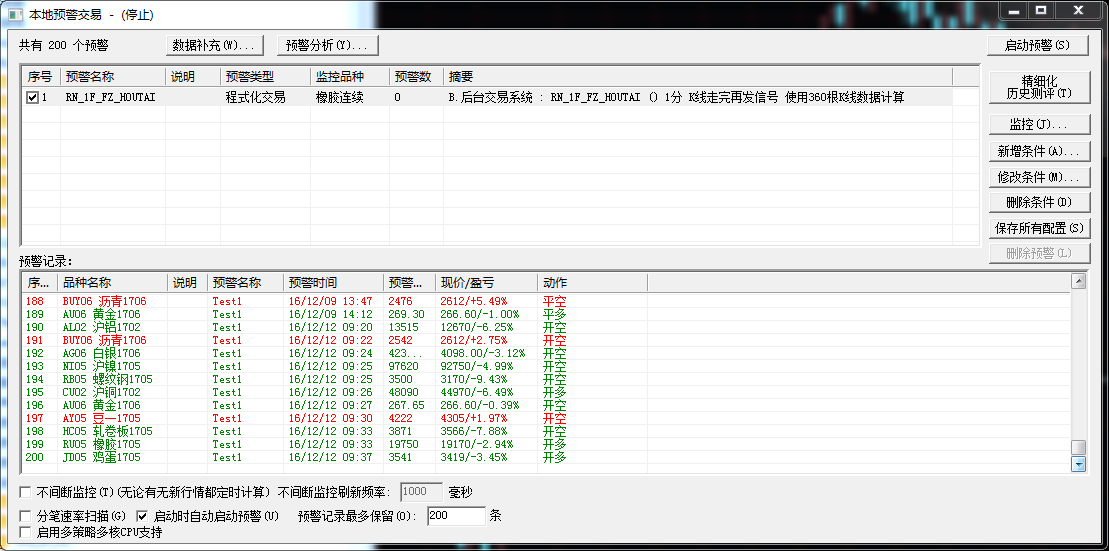
Task: Select record 197 AY05 豆一1705
Action: (545, 418)
